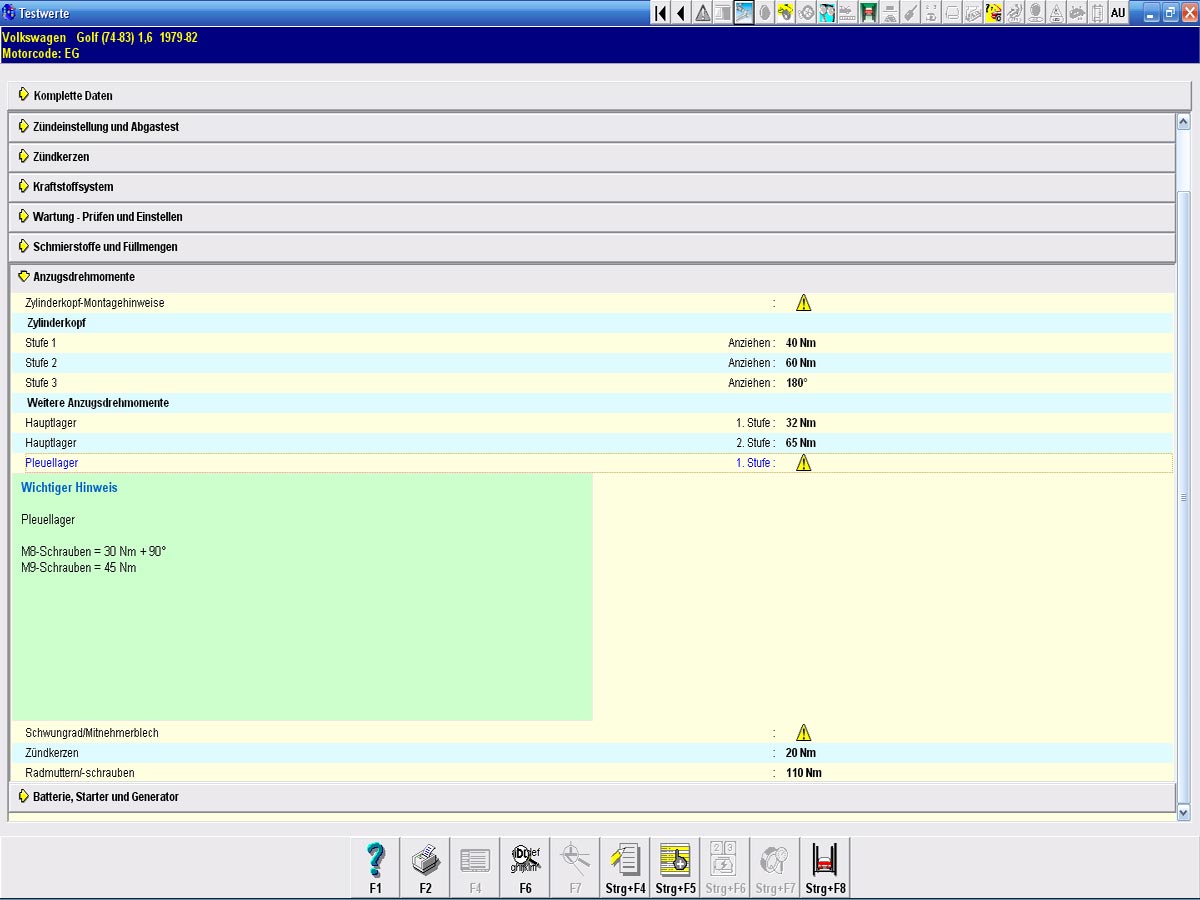1200x900 pixels.
Task: Collapse the Anzugsdrehmomente section
Action: click(x=83, y=277)
